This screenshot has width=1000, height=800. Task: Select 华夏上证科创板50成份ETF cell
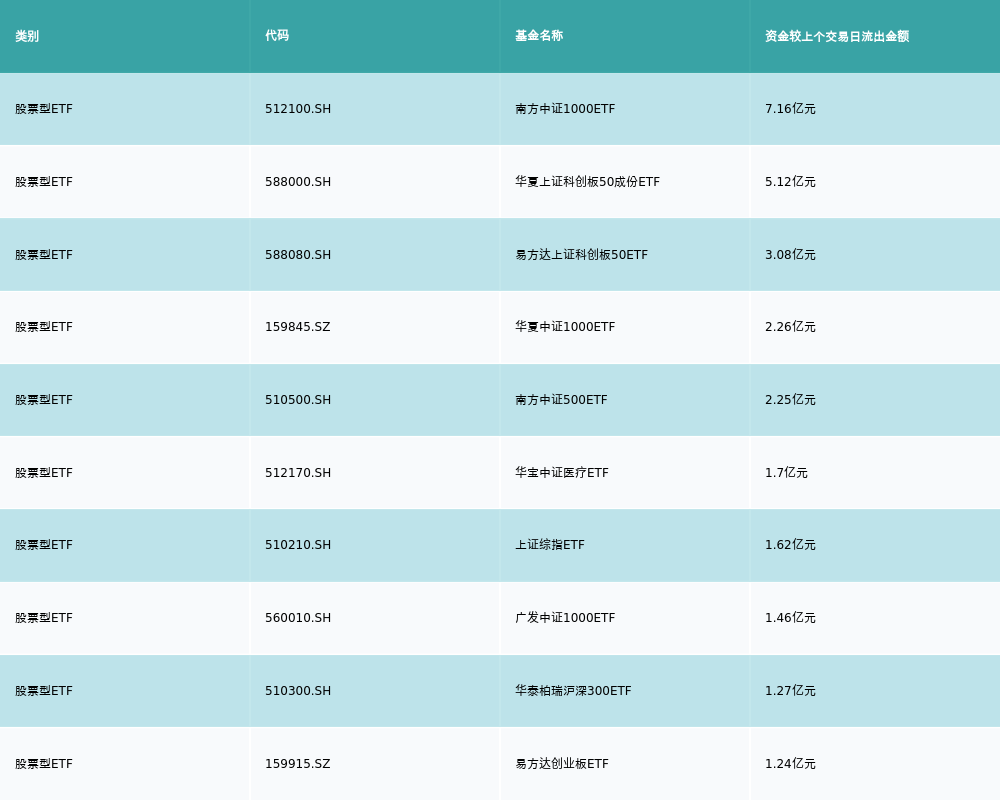click(587, 182)
